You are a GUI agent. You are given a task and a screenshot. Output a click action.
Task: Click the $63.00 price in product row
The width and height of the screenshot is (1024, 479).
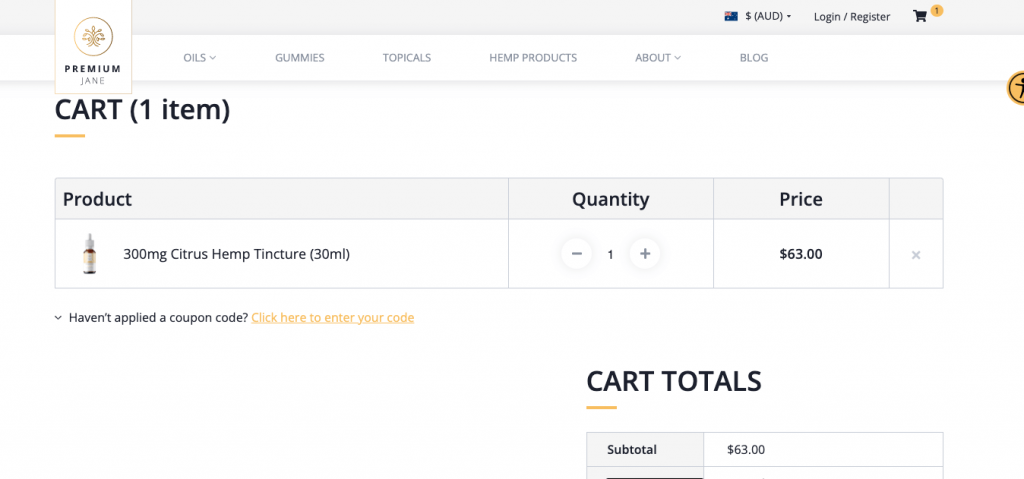click(x=801, y=254)
